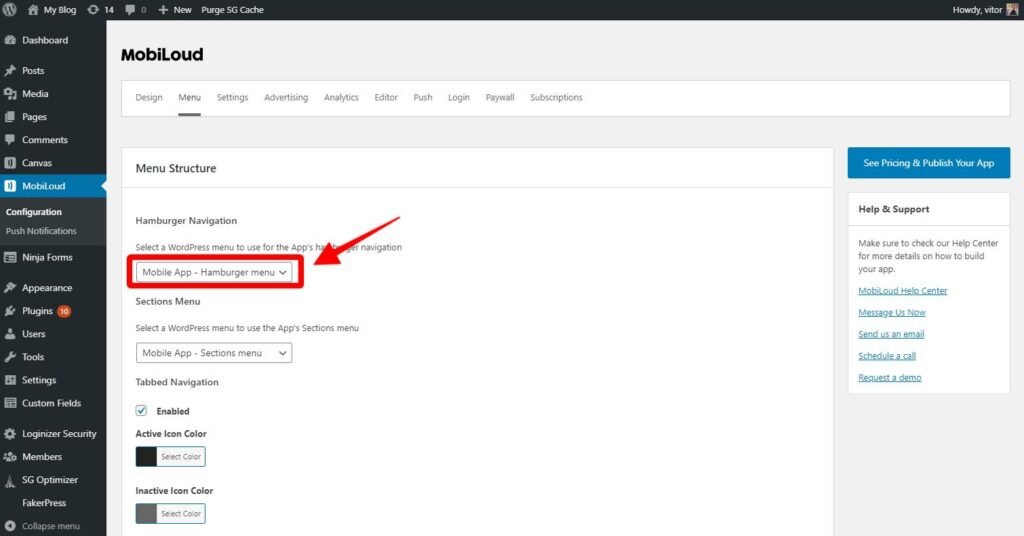Click Purge SG Cache in admin bar
The width and height of the screenshot is (1024, 536).
232,10
